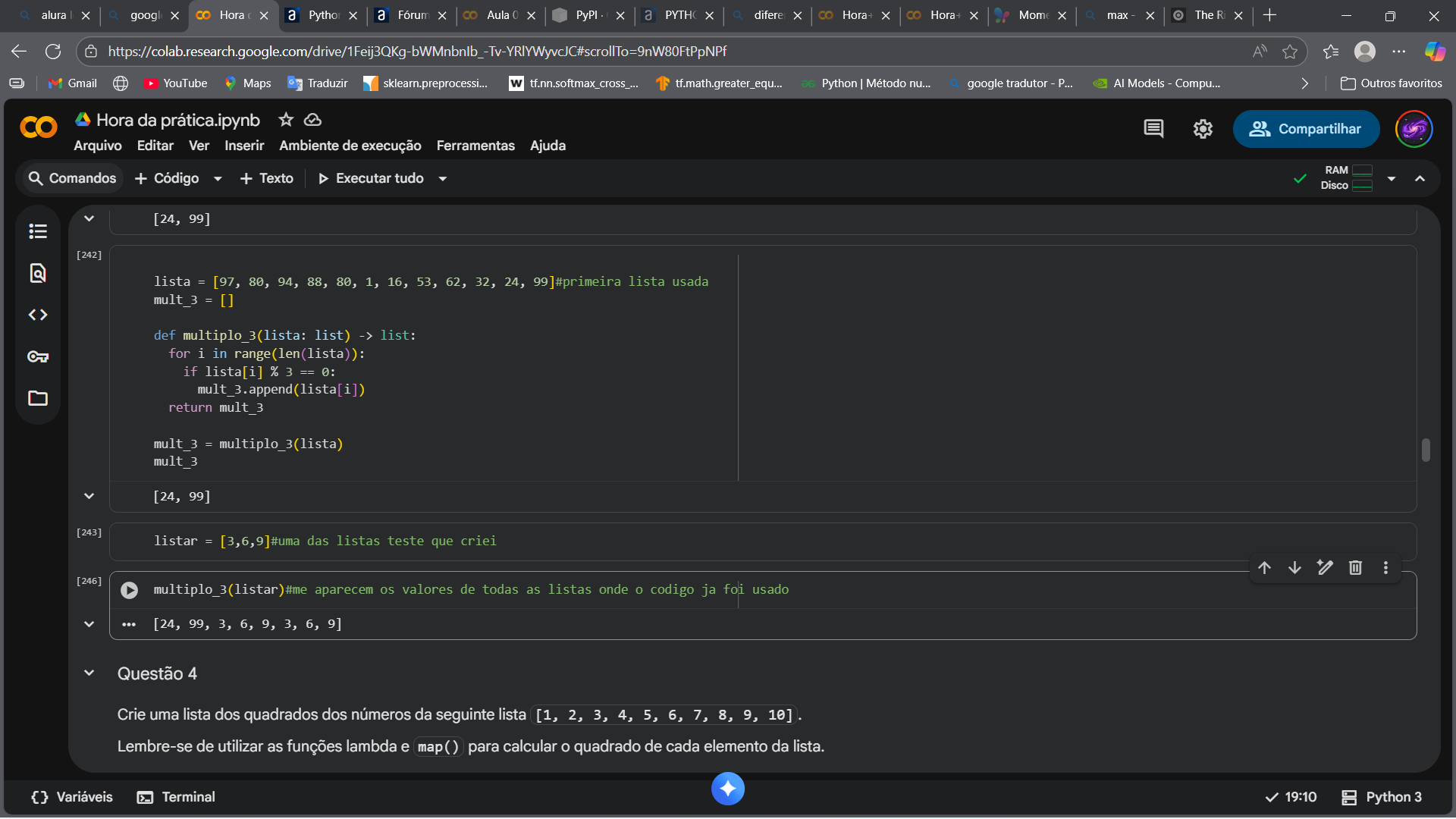Viewport: 1456px width, 819px height.
Task: Open the Secrets key icon
Action: click(38, 356)
